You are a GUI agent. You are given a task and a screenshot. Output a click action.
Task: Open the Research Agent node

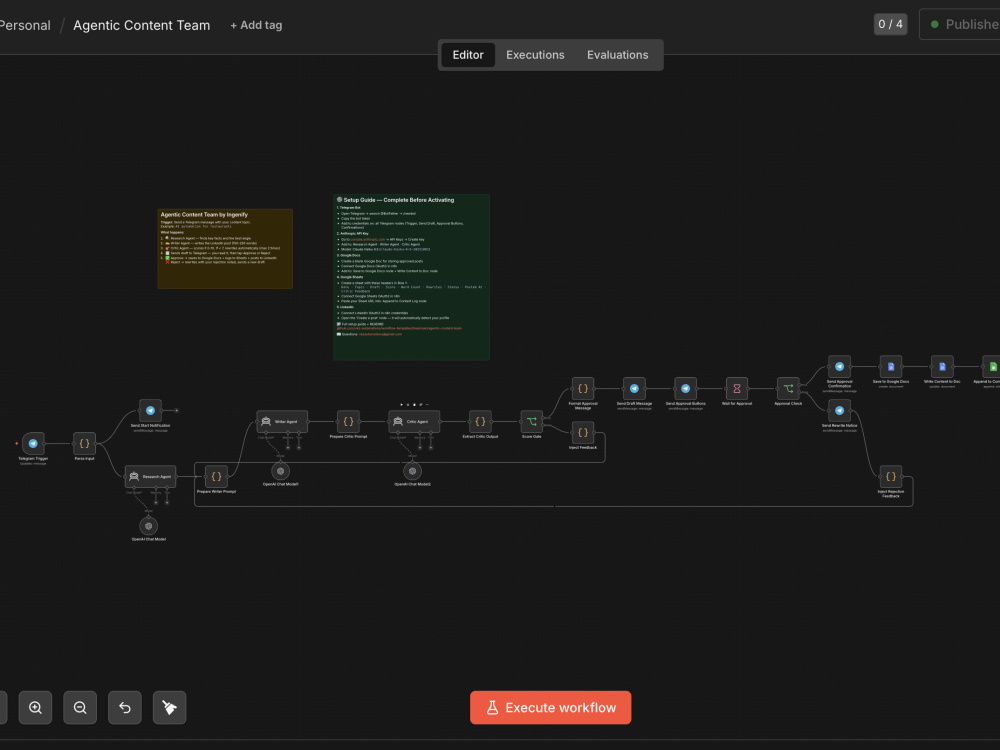click(x=151, y=476)
